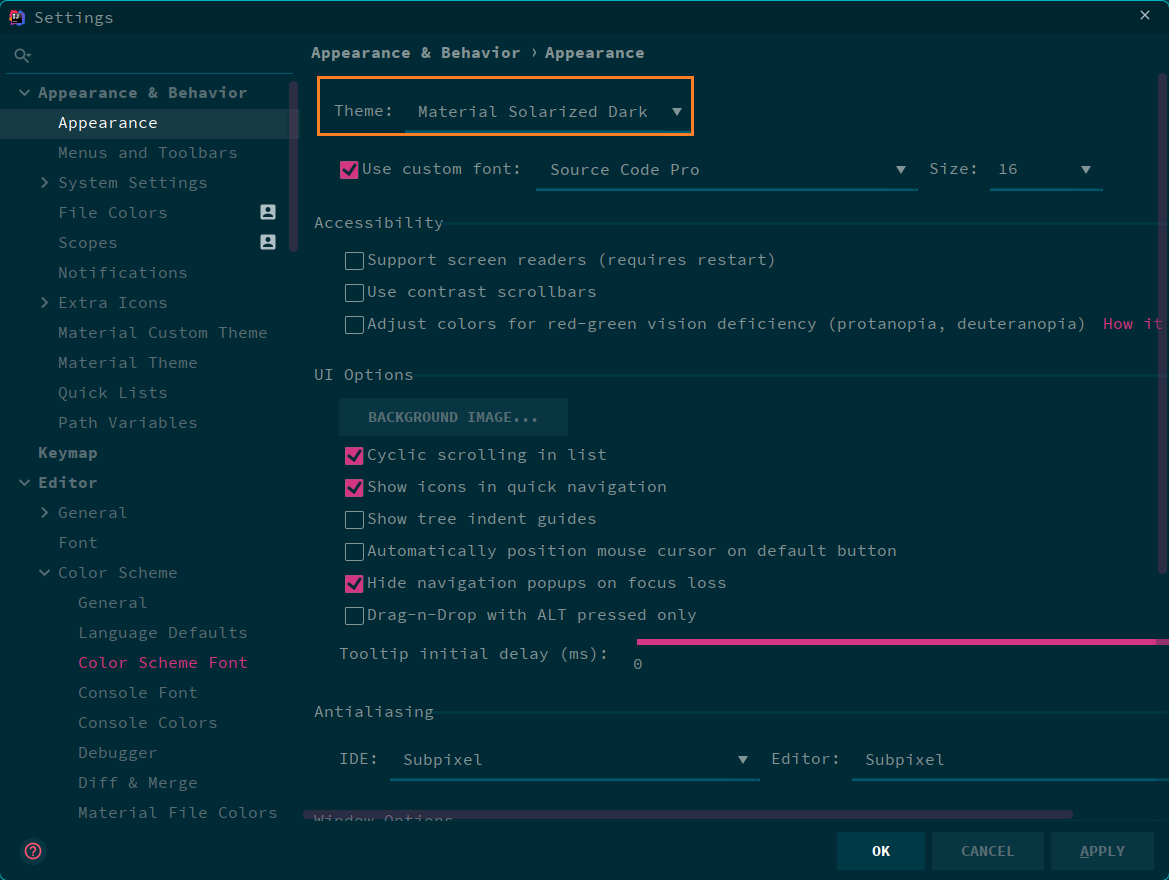Open Console Font settings
This screenshot has height=880, width=1169.
[138, 693]
